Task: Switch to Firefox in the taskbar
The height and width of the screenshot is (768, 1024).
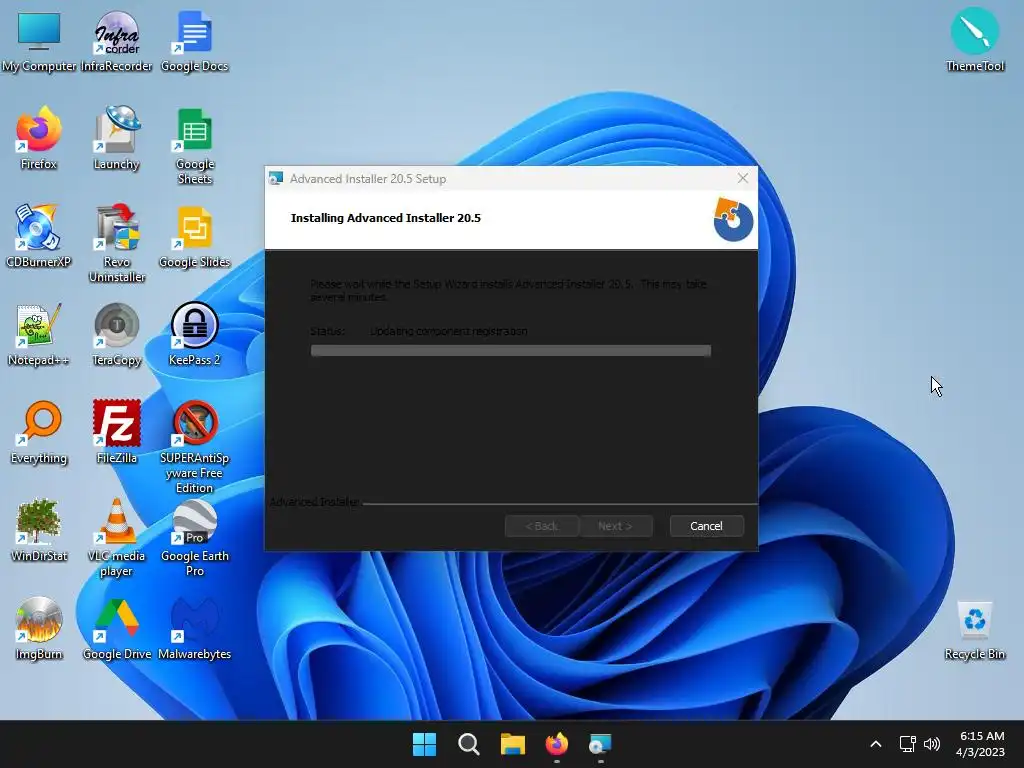Action: coord(556,744)
